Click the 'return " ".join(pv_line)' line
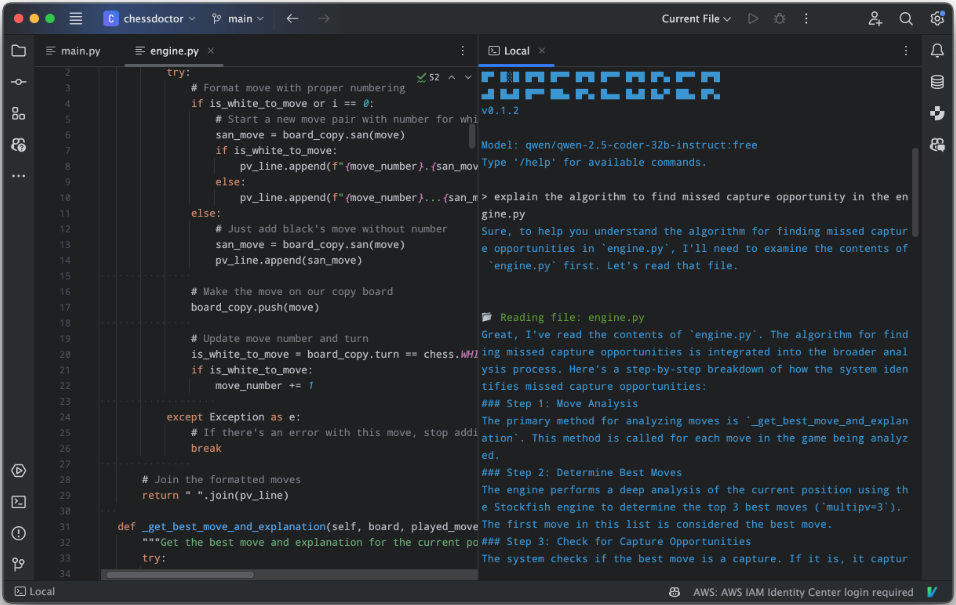 tap(215, 495)
